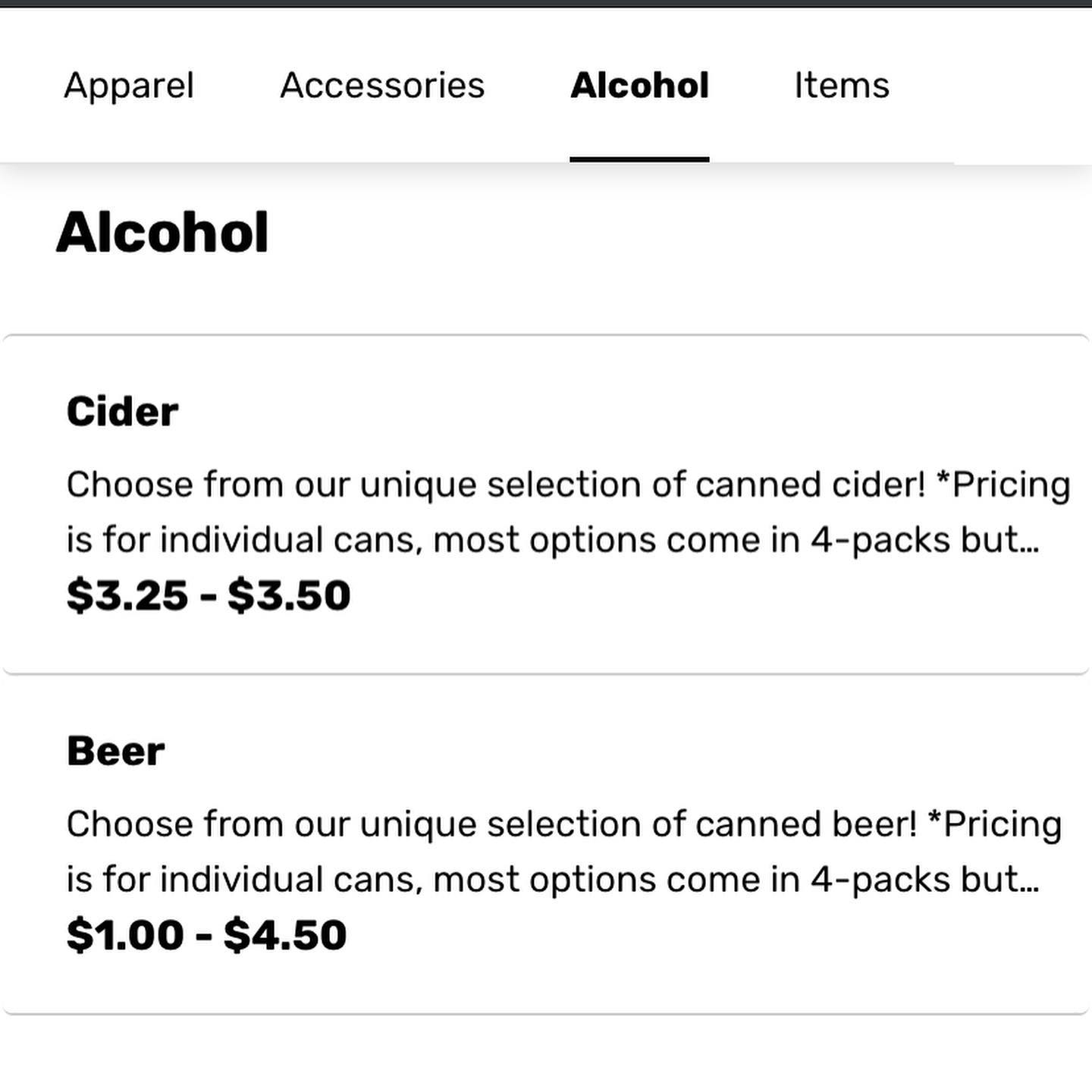Click the *Pricing note in Cider card

point(1003,485)
